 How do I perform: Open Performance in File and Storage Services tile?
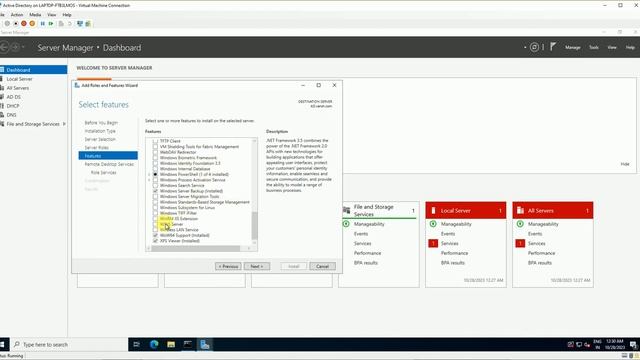(367, 253)
